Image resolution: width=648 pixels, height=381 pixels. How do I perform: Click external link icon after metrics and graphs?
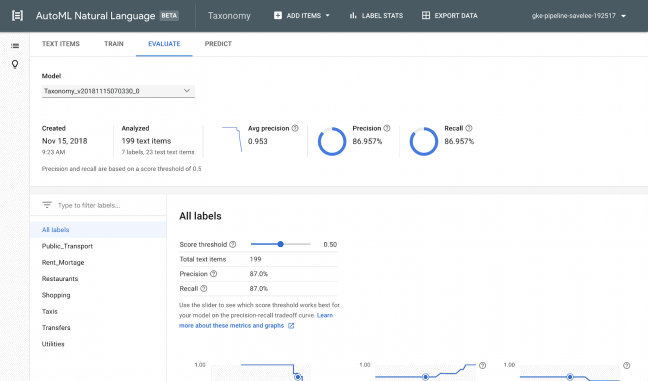point(291,326)
